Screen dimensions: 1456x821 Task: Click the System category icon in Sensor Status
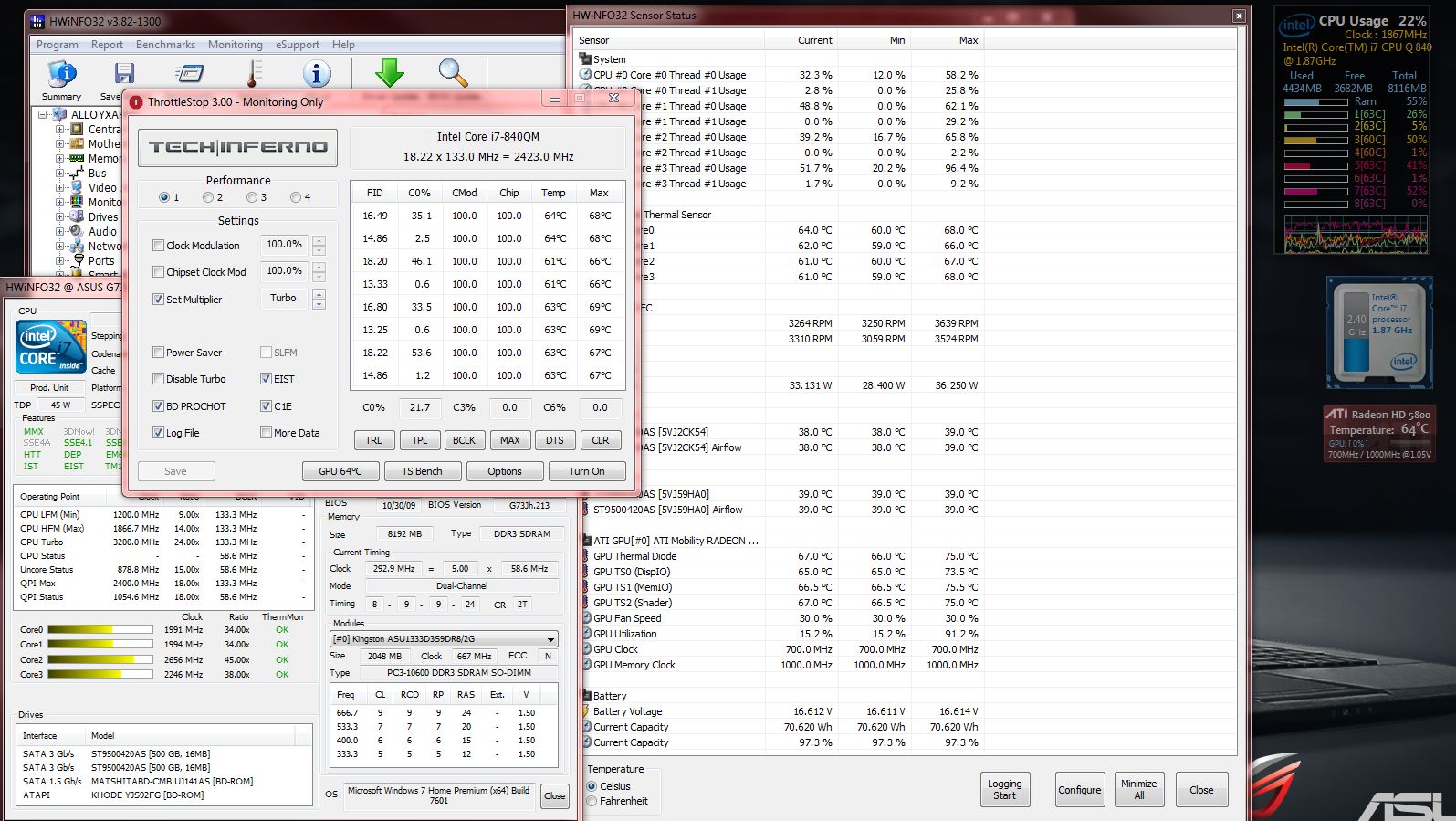point(585,58)
